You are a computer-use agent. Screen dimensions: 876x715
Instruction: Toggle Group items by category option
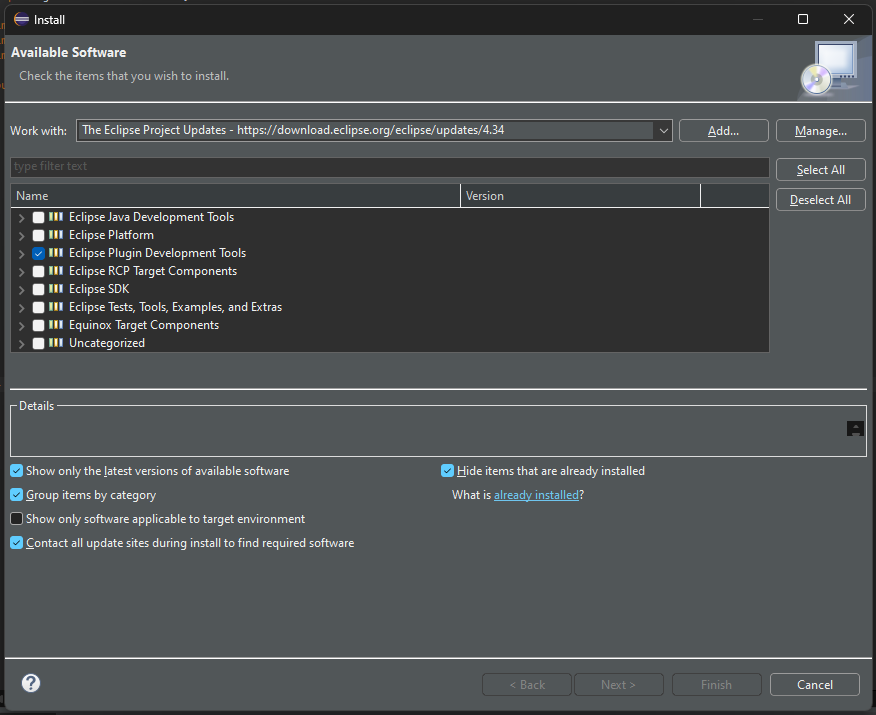[17, 495]
